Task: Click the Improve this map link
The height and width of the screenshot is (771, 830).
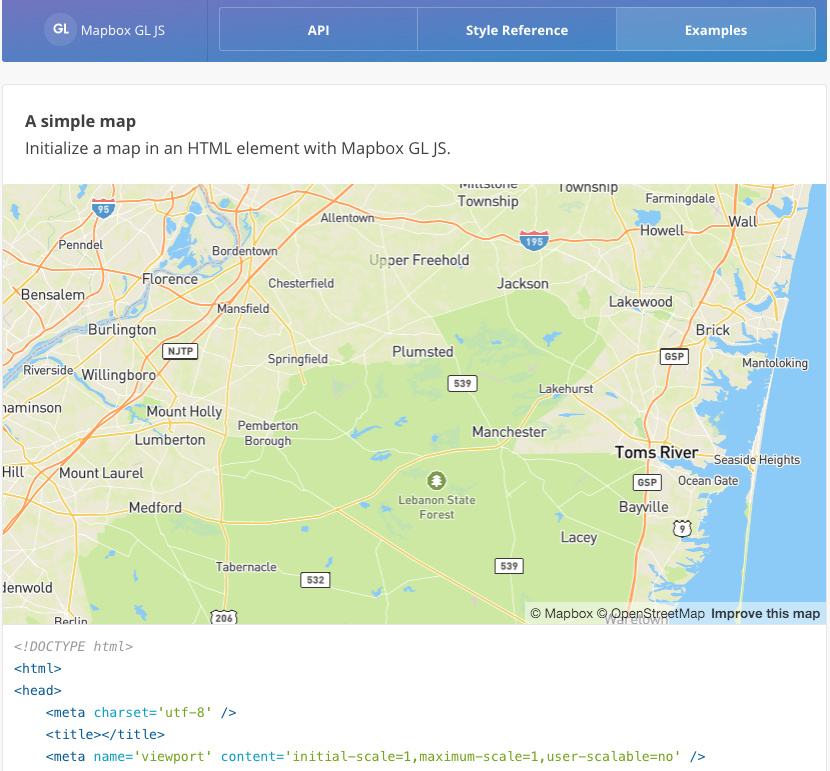Action: click(x=765, y=613)
